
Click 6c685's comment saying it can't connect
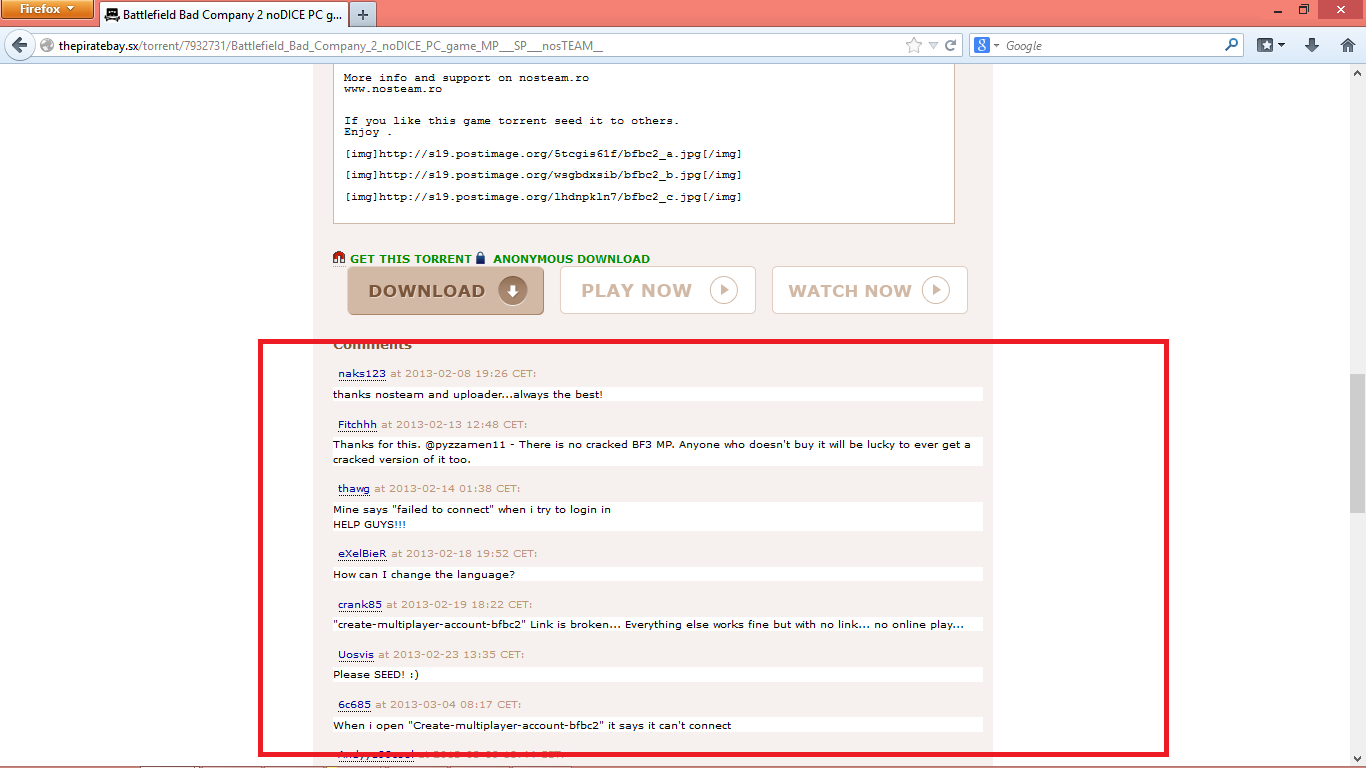click(x=532, y=725)
